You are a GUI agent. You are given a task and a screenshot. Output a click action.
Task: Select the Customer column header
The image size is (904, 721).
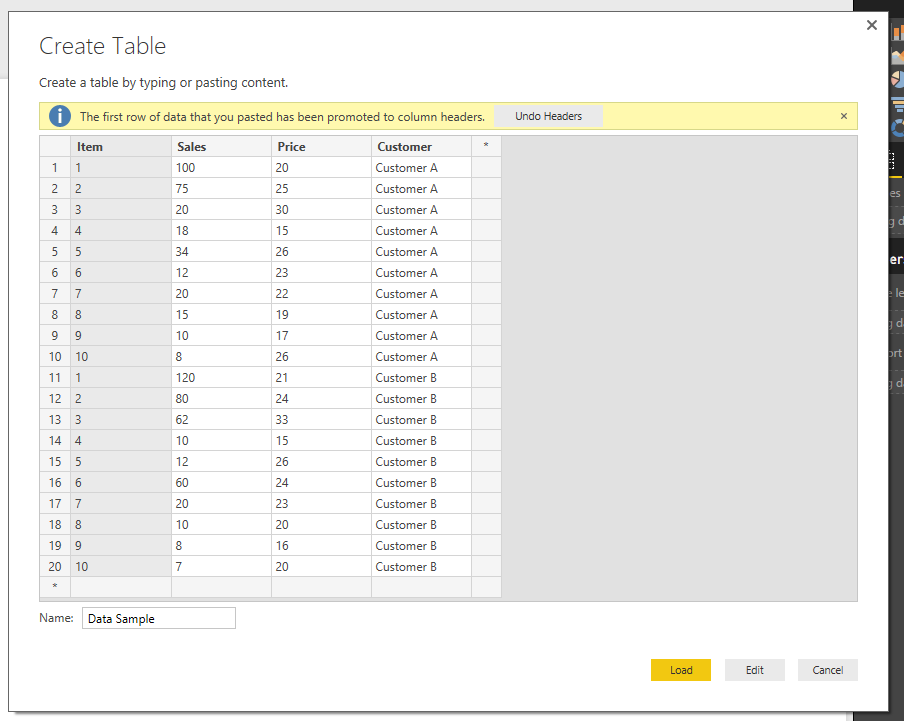pyautogui.click(x=421, y=146)
